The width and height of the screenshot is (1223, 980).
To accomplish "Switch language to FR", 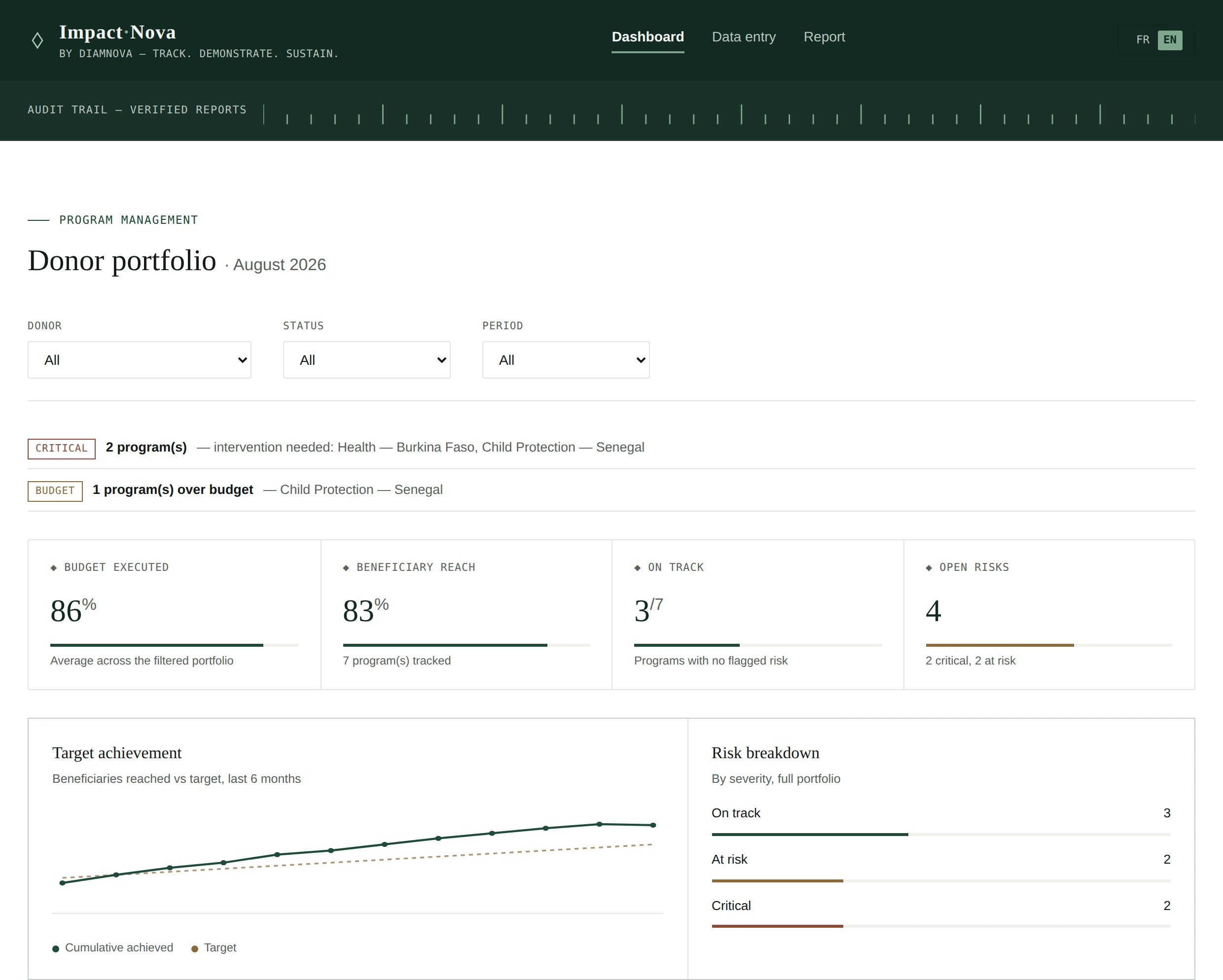I will pyautogui.click(x=1143, y=40).
